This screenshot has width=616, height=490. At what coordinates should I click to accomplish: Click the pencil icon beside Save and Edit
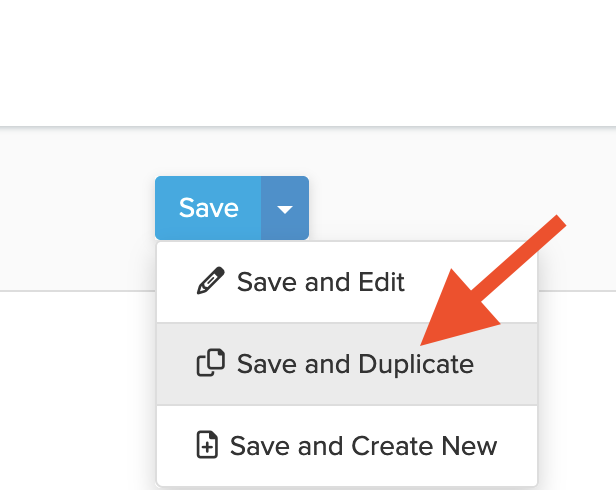pyautogui.click(x=211, y=282)
